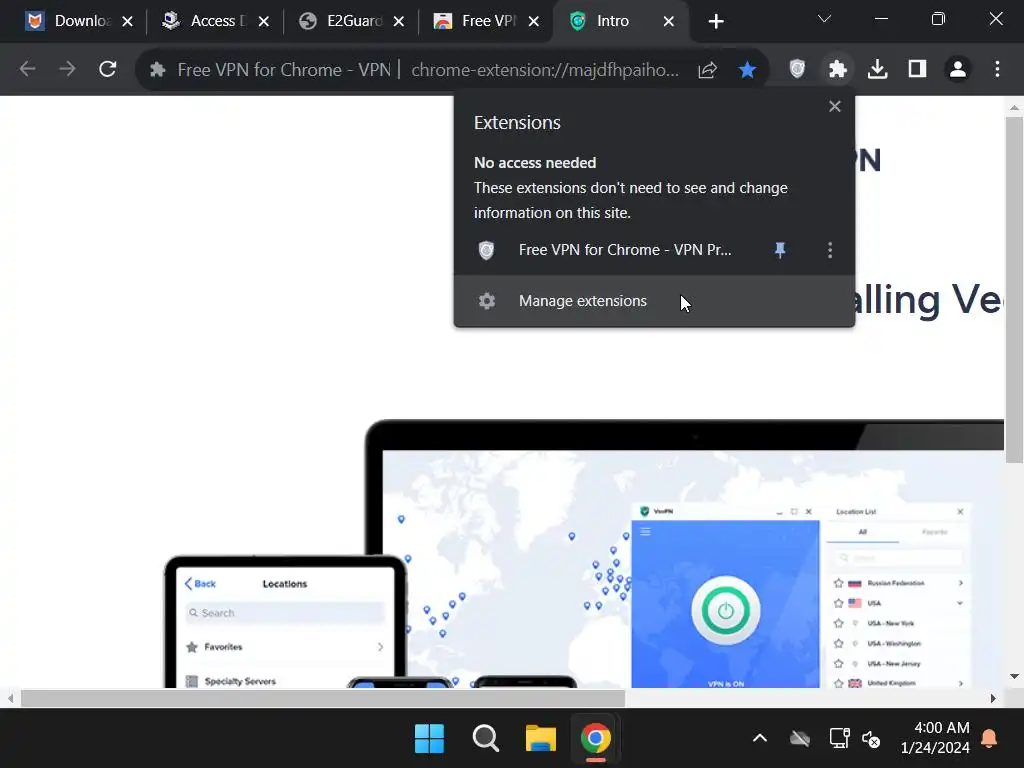Unpin the Free VPN extension
This screenshot has height=768, width=1024.
[780, 250]
